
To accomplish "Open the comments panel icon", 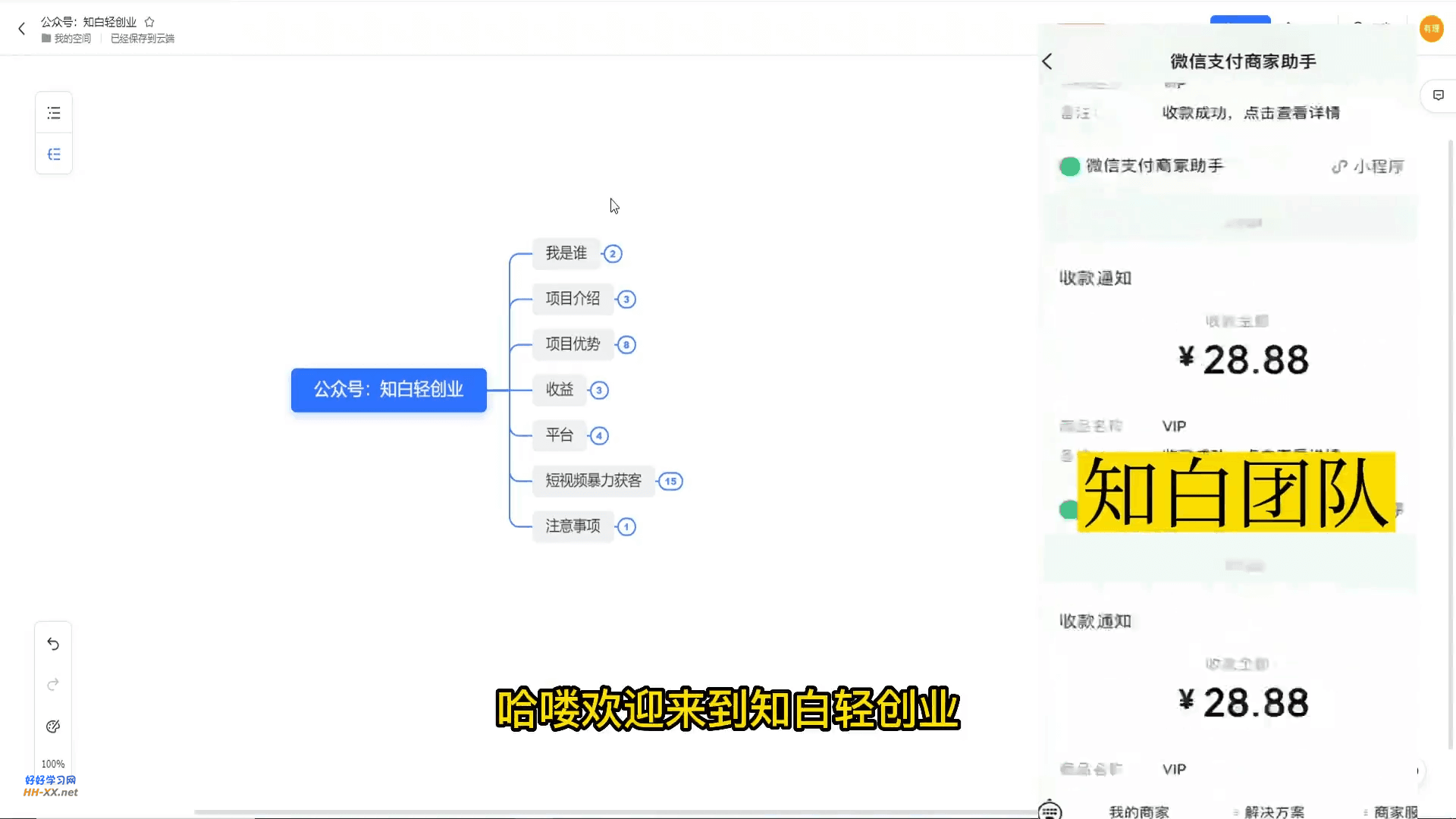I will 1439,96.
